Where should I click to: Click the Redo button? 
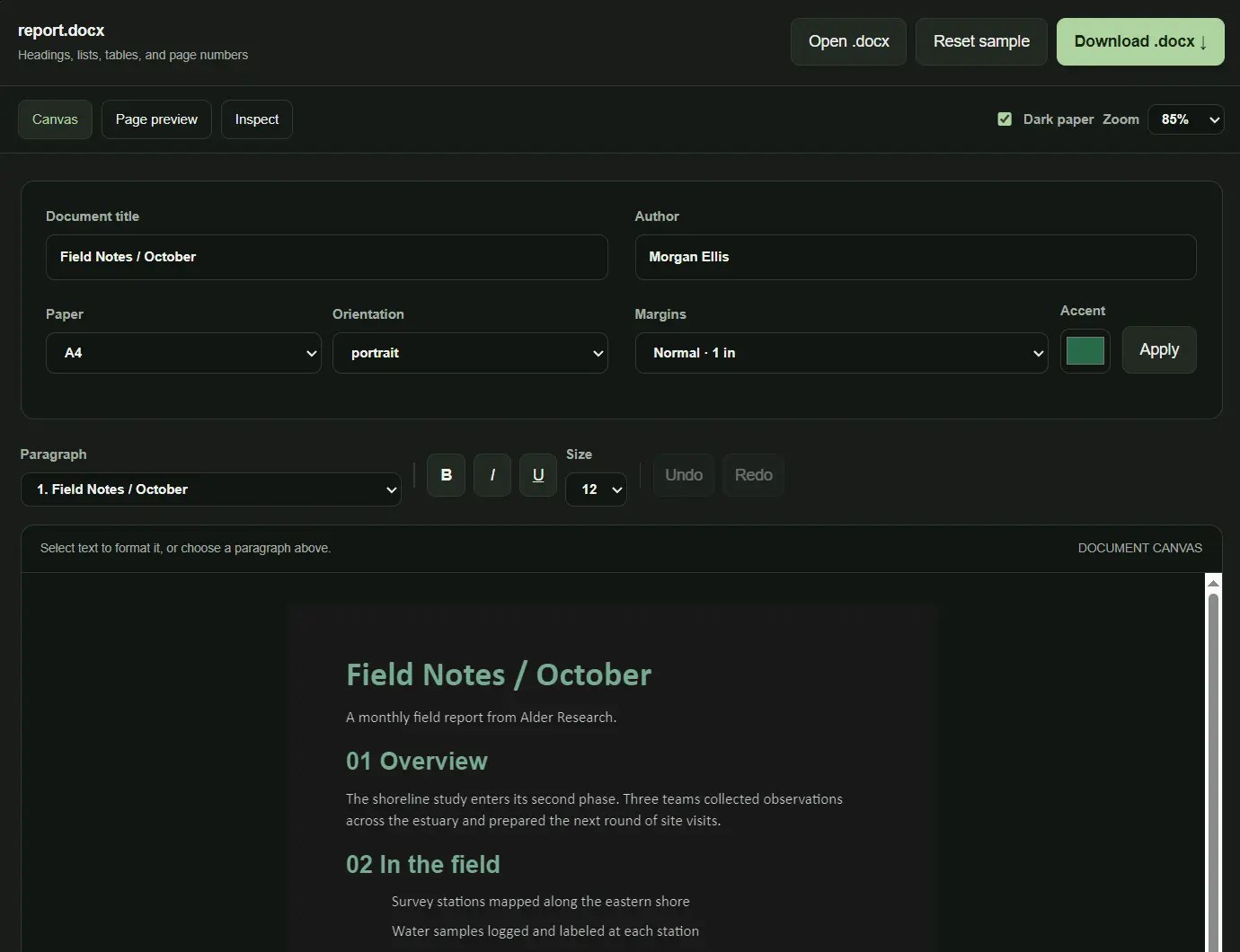[x=754, y=475]
